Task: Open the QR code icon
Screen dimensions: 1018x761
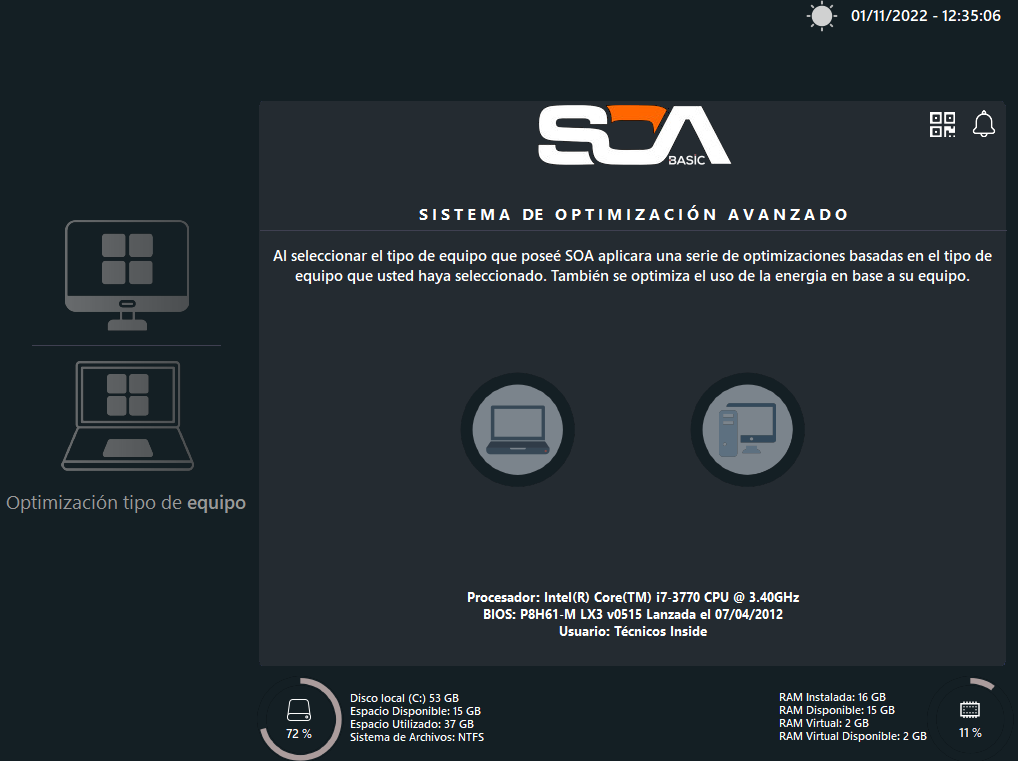Action: 942,124
